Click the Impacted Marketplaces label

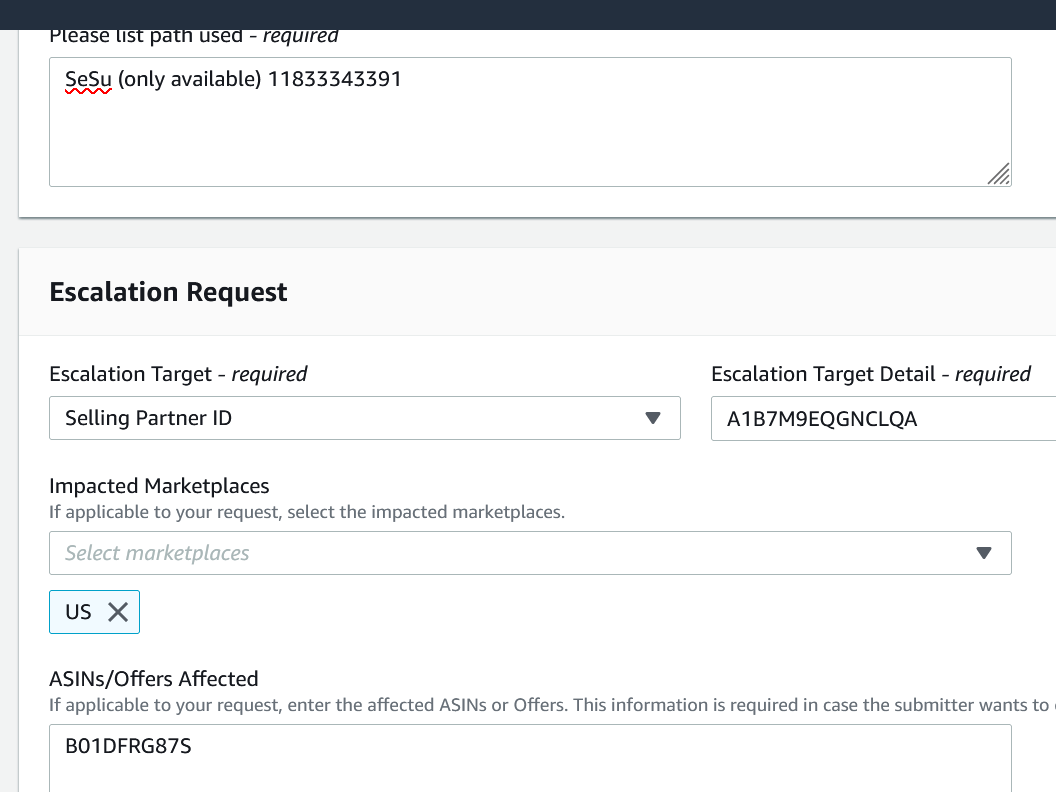pyautogui.click(x=159, y=486)
